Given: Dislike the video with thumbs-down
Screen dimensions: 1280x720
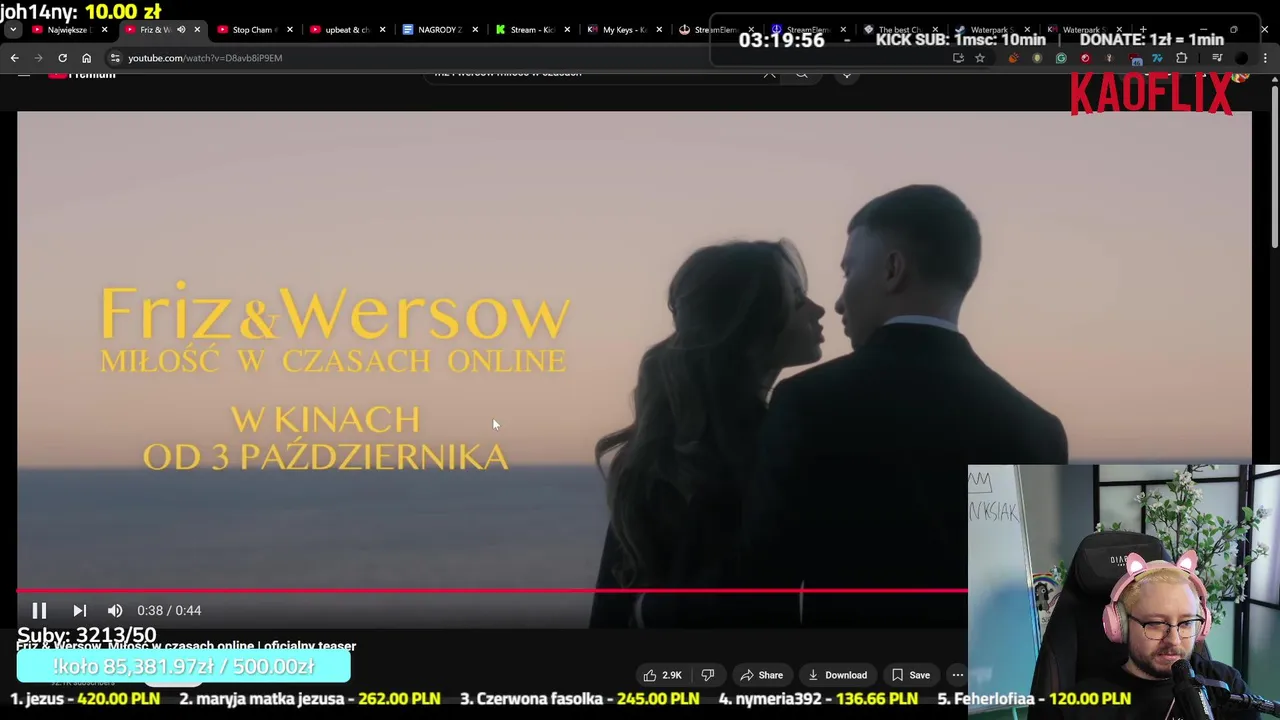Looking at the screenshot, I should [708, 675].
